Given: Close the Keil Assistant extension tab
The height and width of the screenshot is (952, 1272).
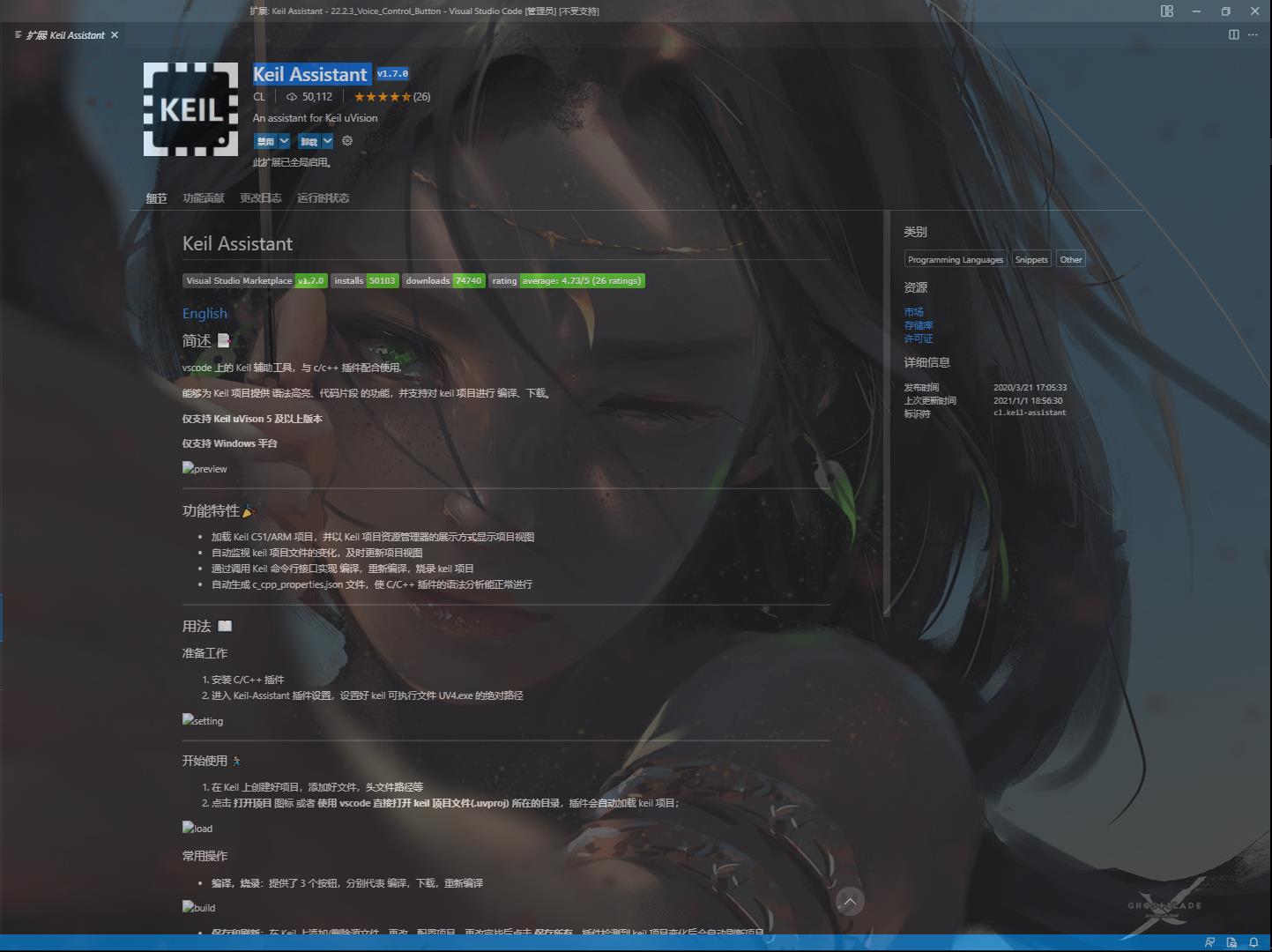Looking at the screenshot, I should click(115, 35).
